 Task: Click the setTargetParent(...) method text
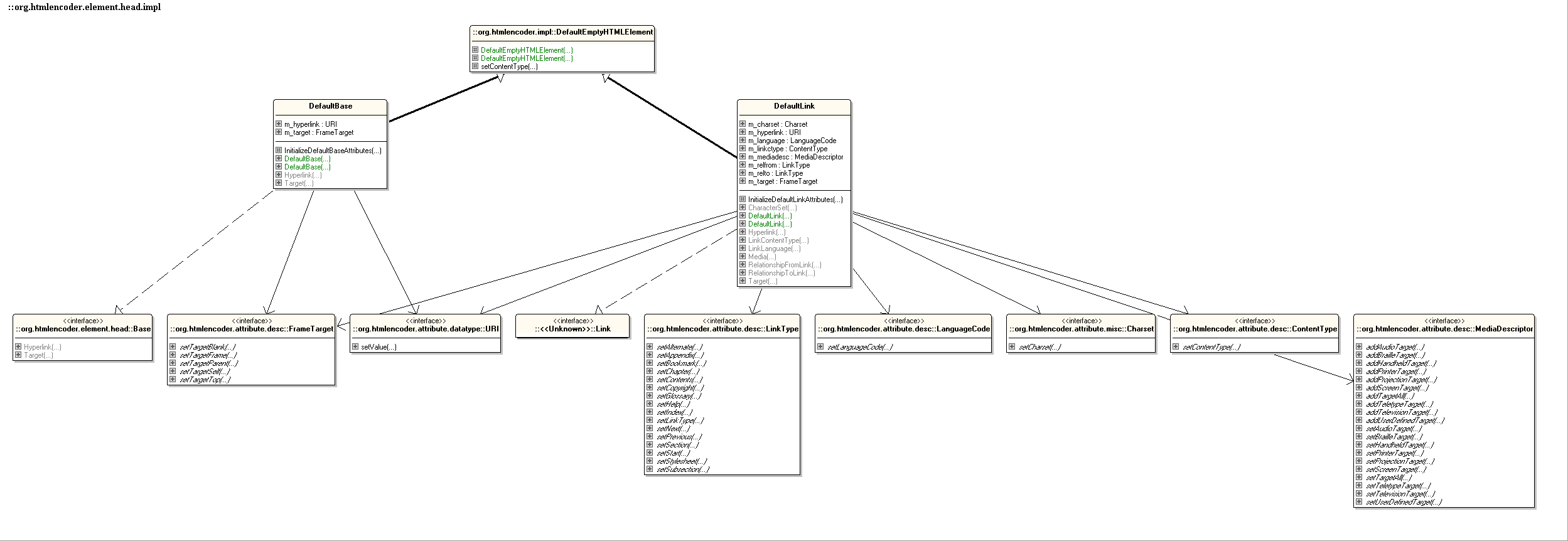pos(209,363)
